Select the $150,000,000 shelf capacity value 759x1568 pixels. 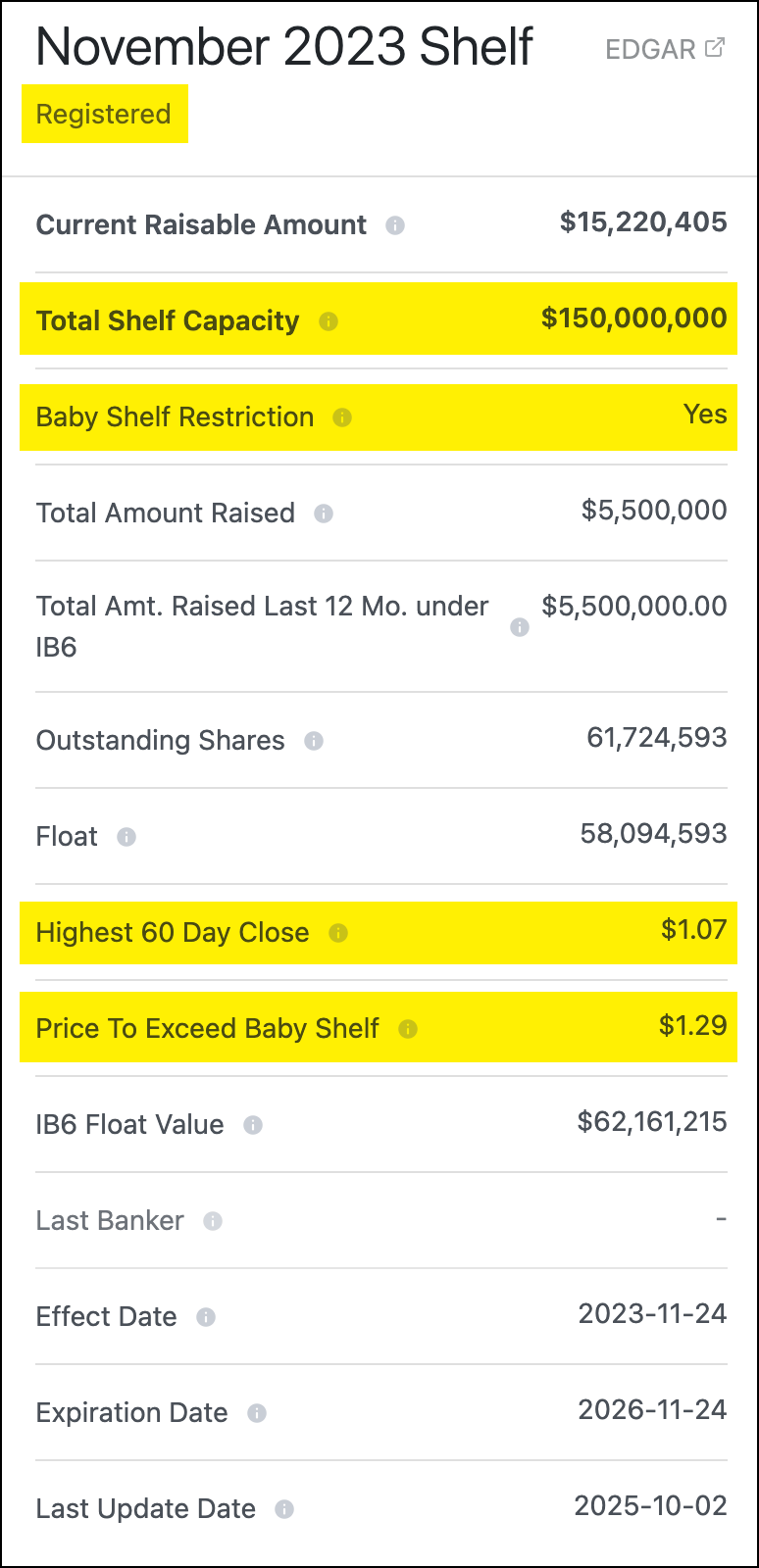click(x=633, y=318)
